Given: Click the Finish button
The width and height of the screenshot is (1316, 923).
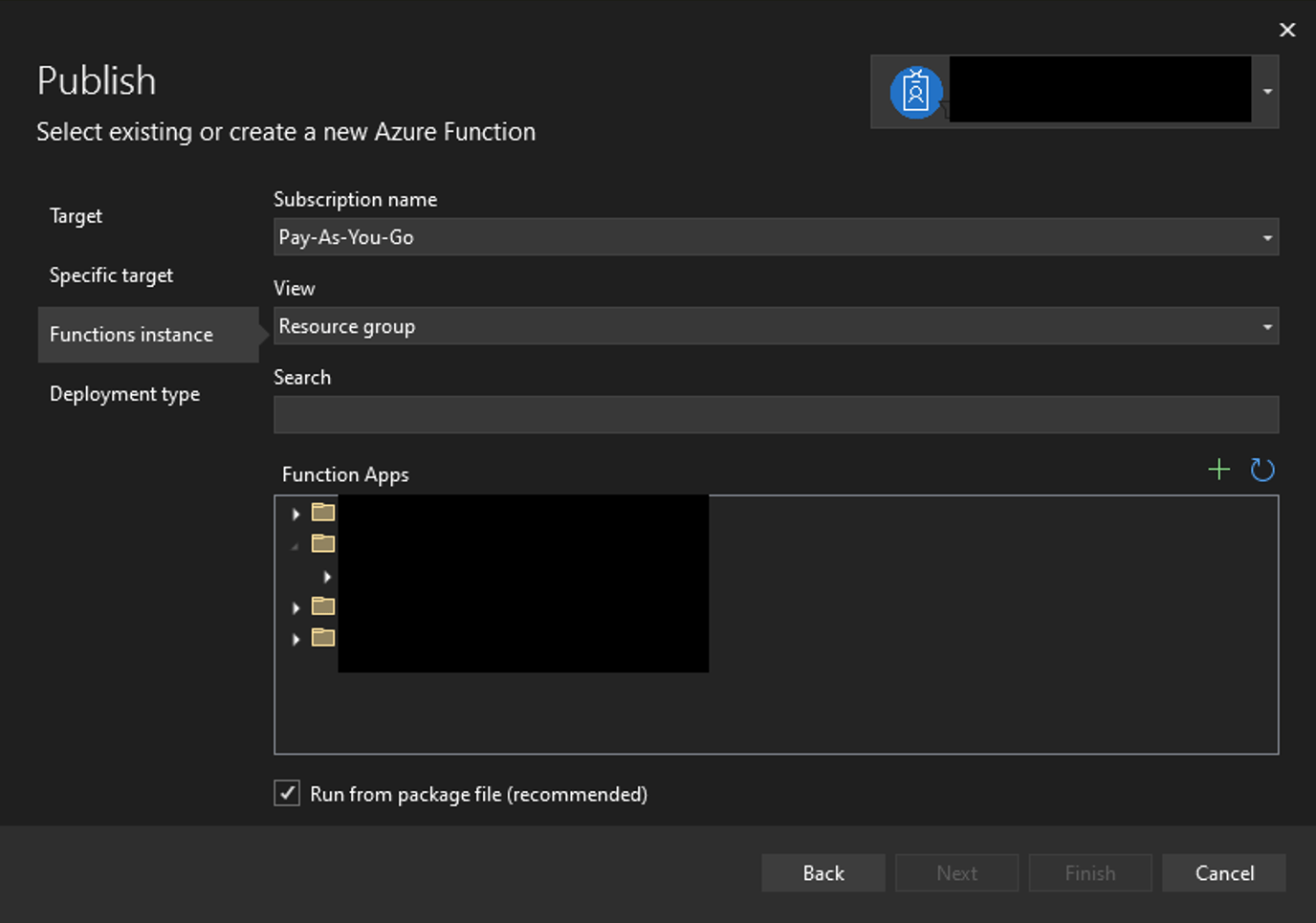Looking at the screenshot, I should [1090, 872].
